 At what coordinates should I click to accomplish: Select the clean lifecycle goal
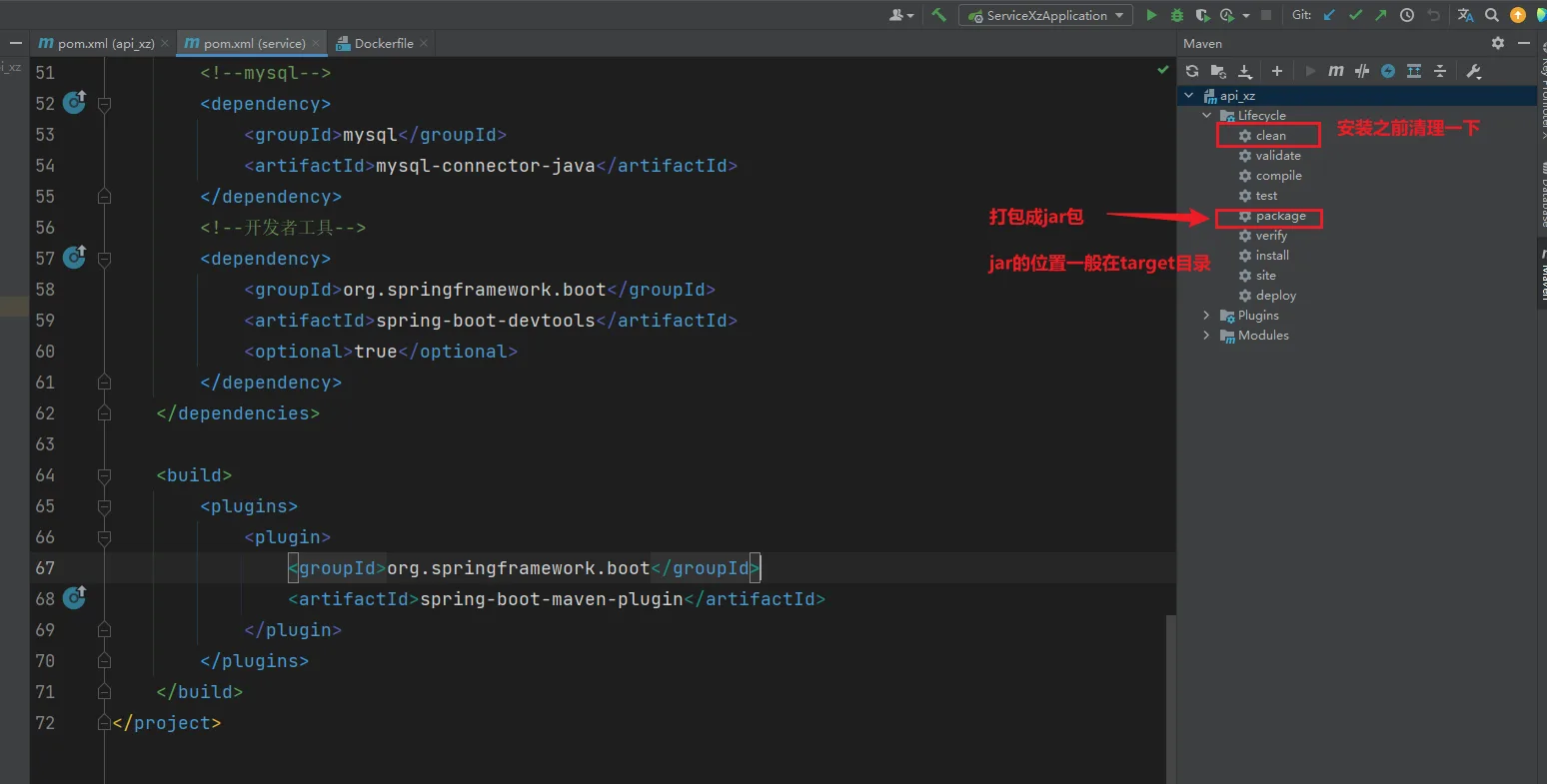pyautogui.click(x=1268, y=135)
